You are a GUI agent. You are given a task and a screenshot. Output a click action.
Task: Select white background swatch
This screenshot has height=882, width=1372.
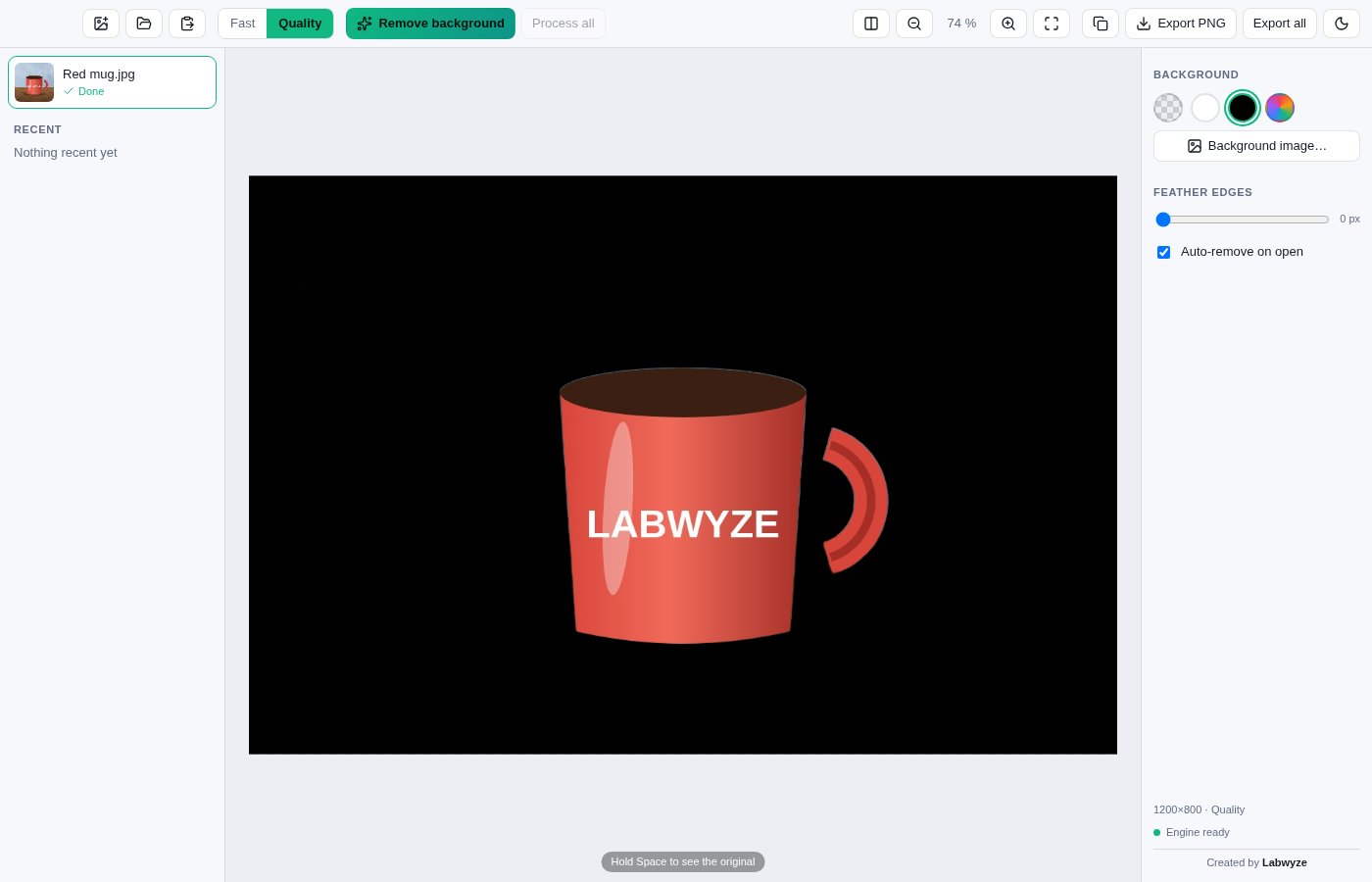pos(1205,108)
